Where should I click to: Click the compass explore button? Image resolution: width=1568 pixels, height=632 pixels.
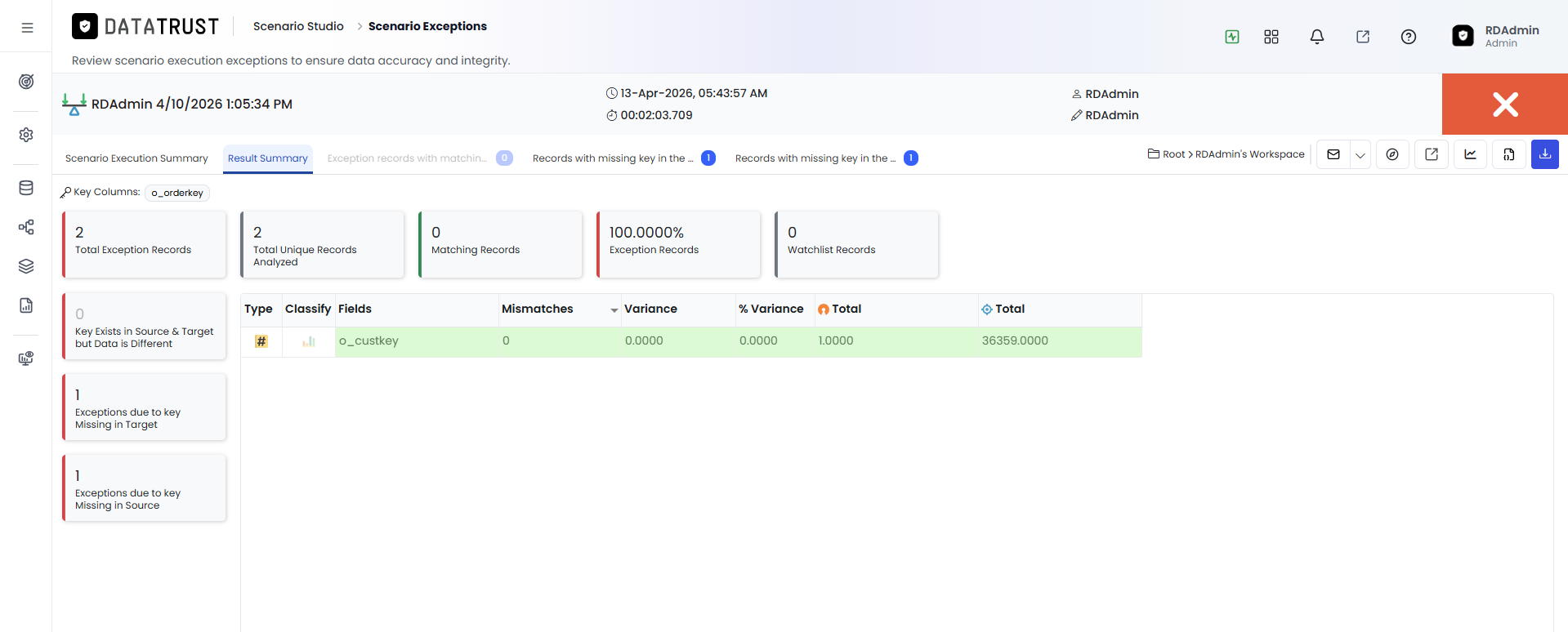(1392, 154)
